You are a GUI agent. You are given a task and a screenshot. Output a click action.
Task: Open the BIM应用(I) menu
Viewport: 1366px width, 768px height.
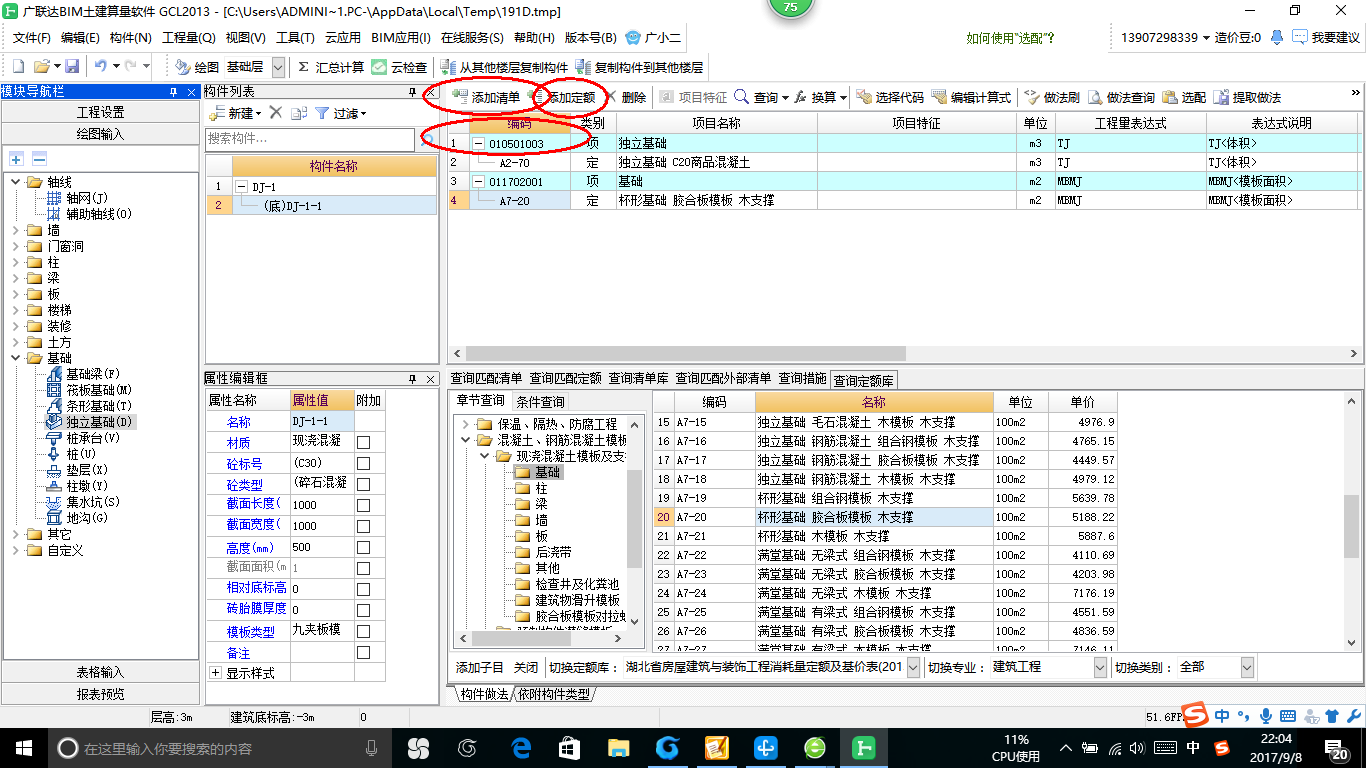[x=401, y=38]
